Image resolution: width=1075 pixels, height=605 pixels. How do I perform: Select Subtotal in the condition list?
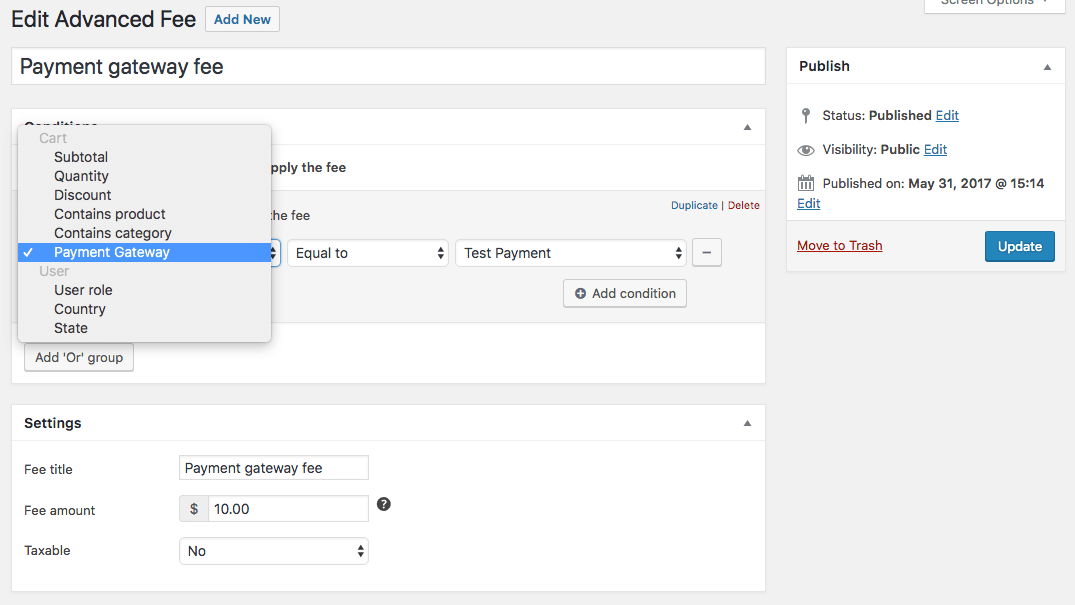(145, 157)
